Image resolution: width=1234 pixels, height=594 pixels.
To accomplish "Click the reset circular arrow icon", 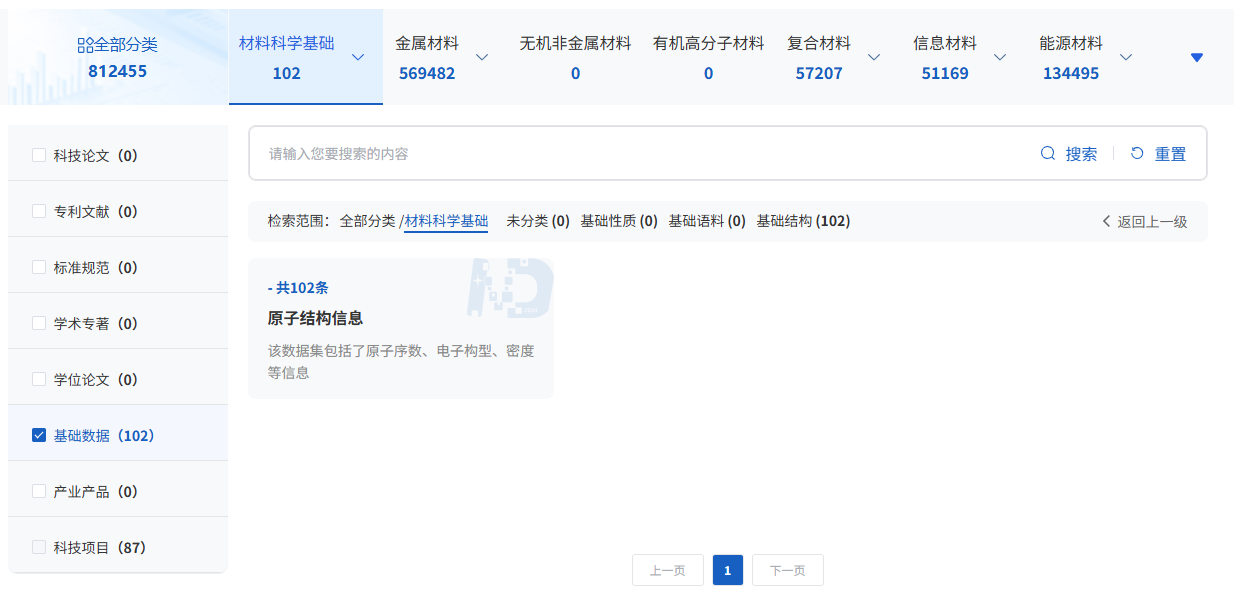I will coord(1137,153).
